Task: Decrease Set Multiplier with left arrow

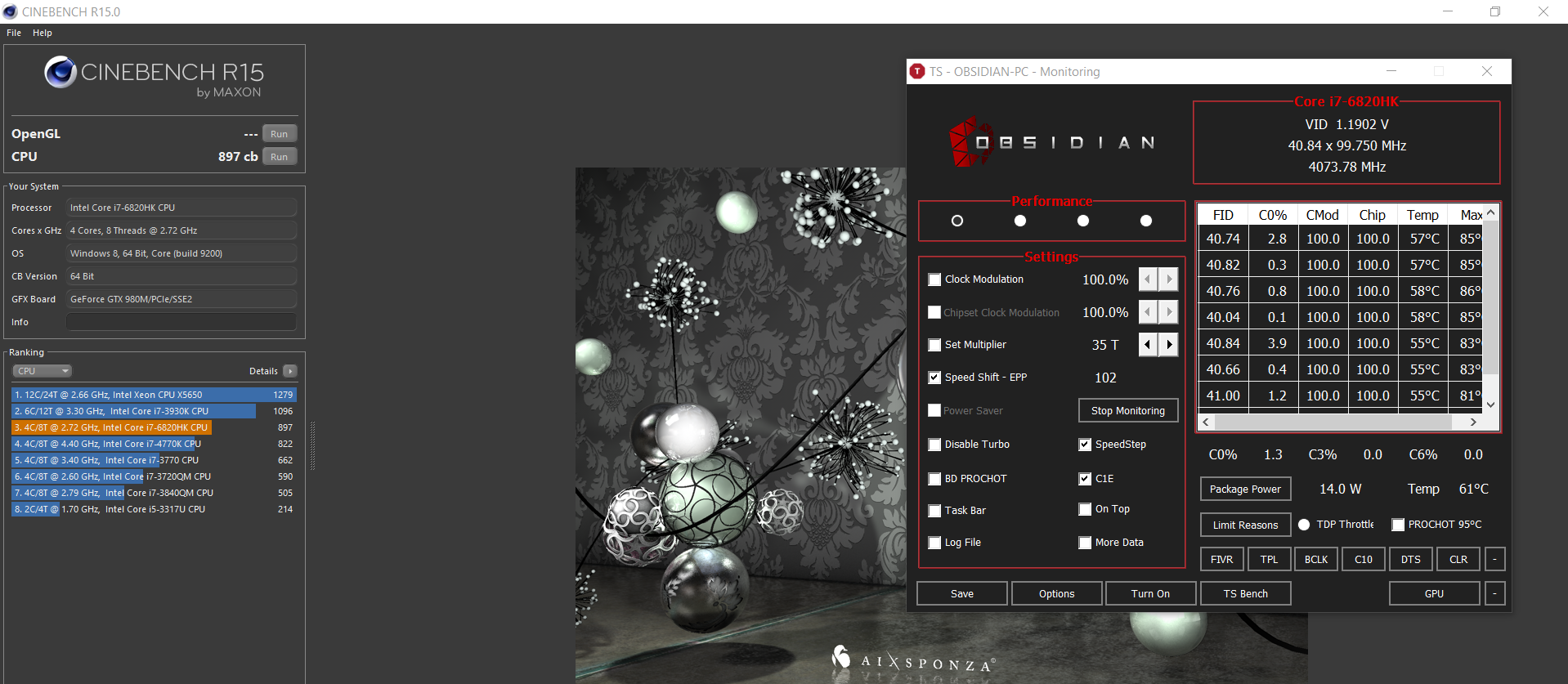Action: pos(1149,345)
